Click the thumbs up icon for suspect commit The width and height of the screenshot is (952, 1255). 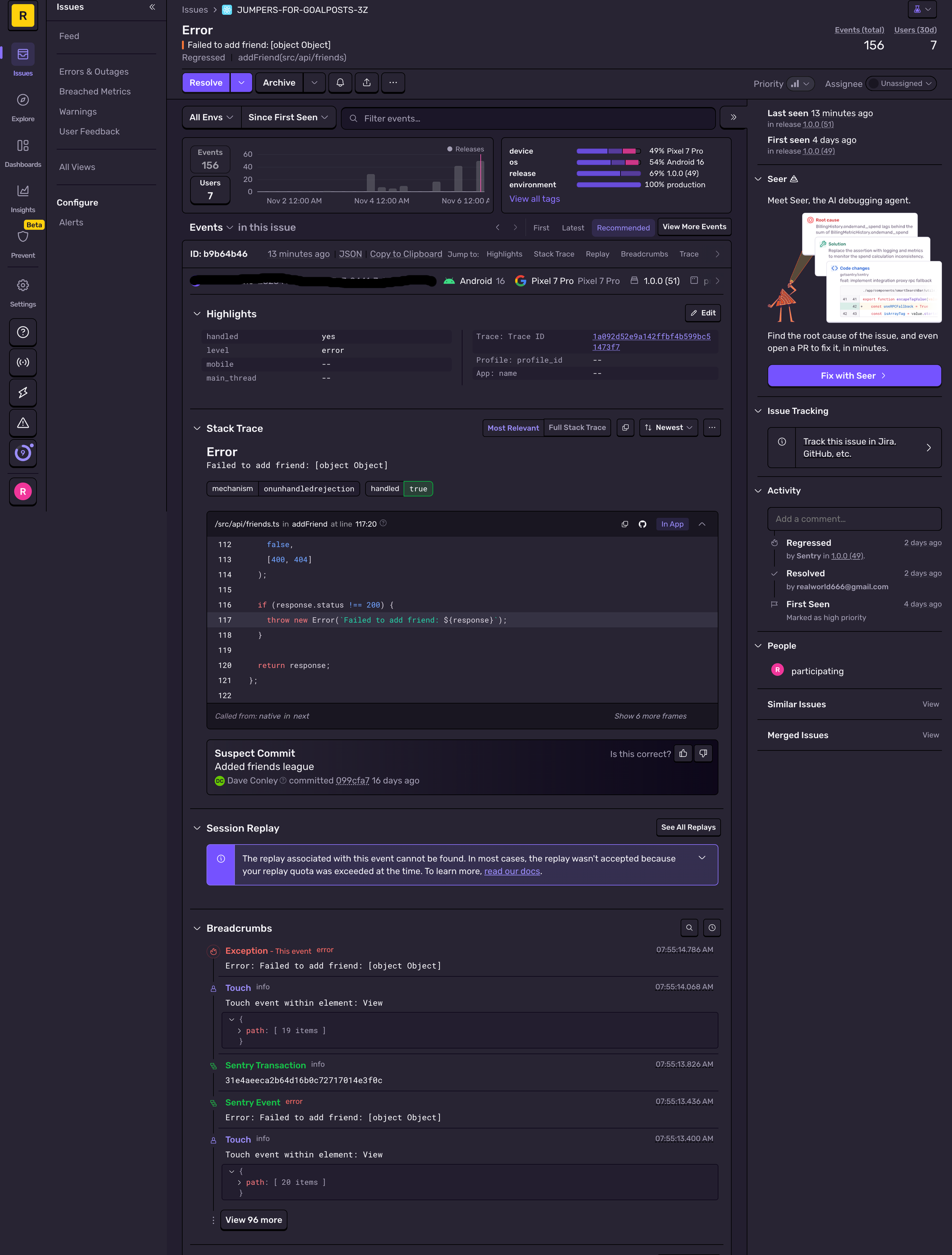click(x=683, y=753)
